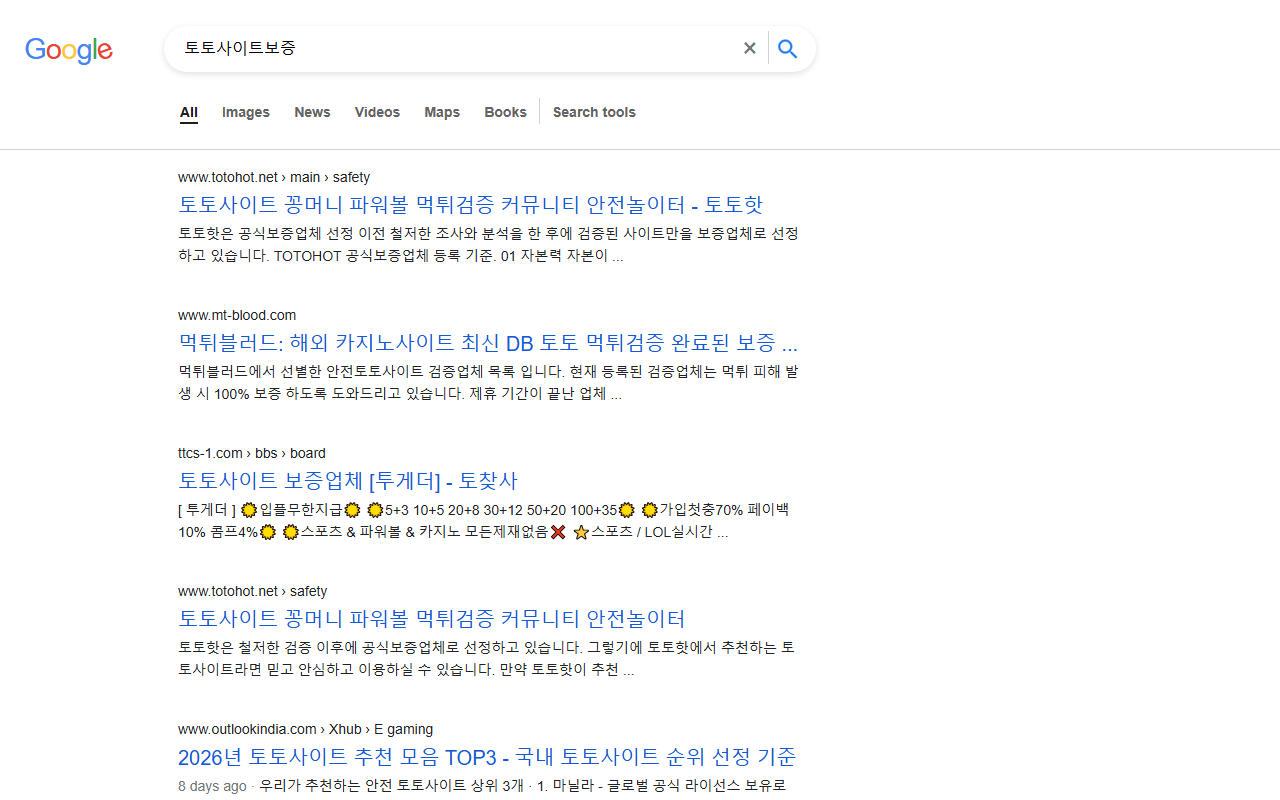Open the 2026년 토토사이트 추천 모음 TOP3 result
Viewport: 1280px width, 800px height.
[487, 757]
